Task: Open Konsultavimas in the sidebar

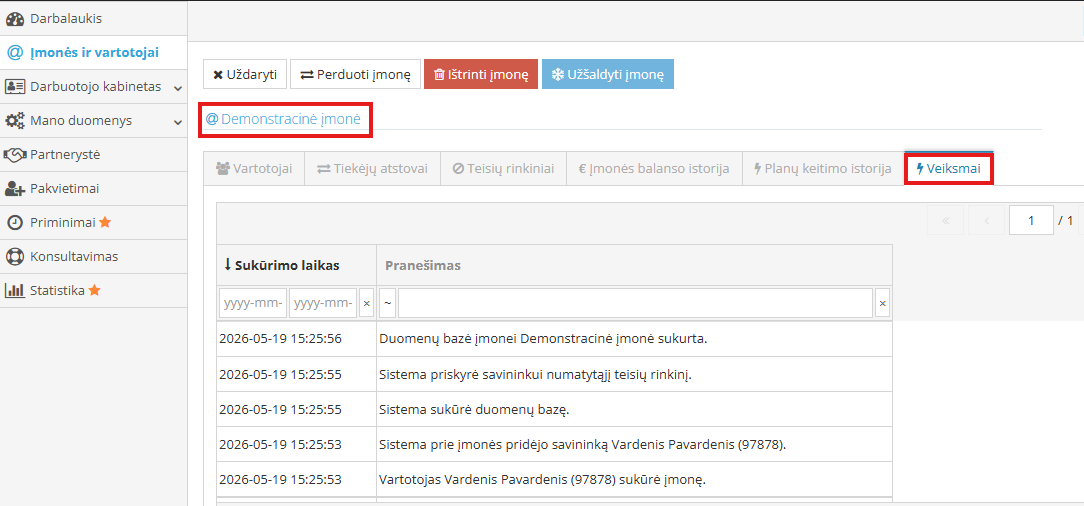Action: [x=93, y=256]
